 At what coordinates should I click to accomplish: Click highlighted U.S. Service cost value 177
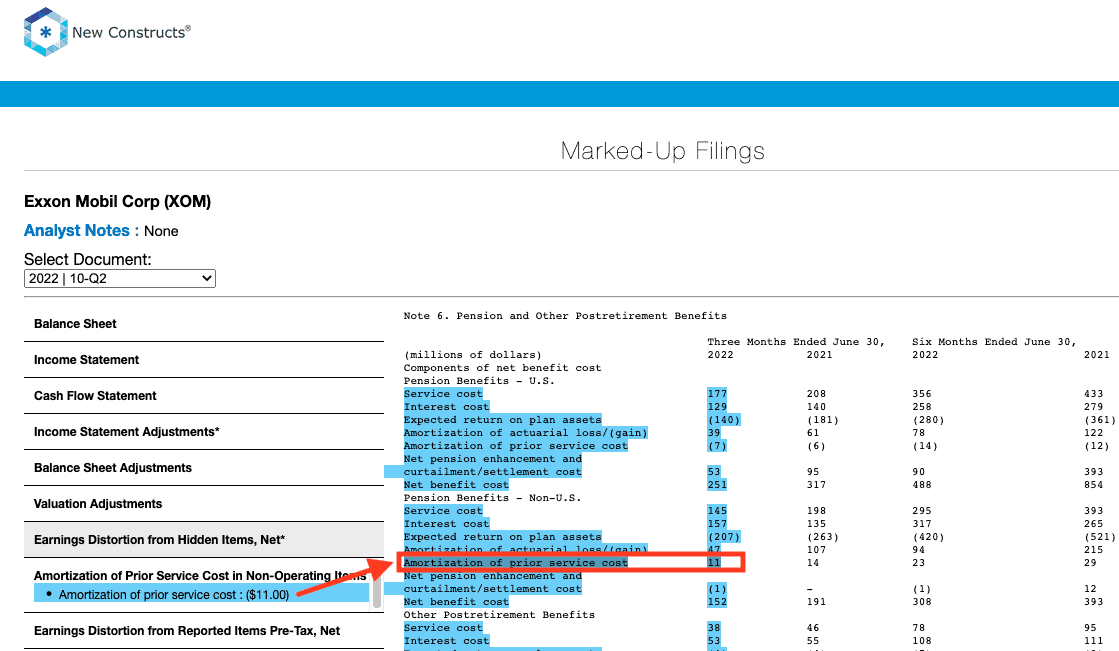click(717, 394)
